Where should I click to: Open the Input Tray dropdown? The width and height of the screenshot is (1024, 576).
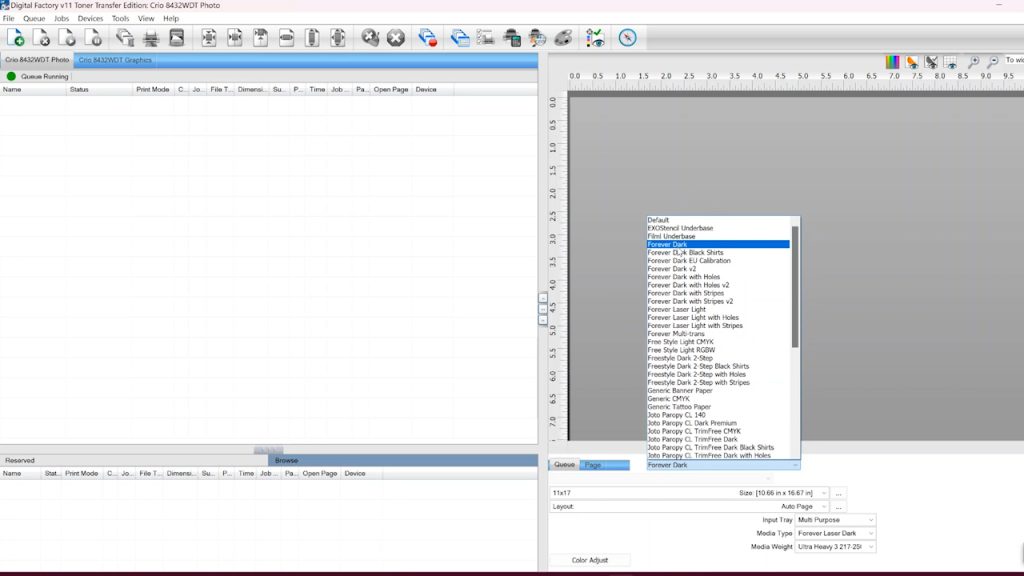click(835, 520)
